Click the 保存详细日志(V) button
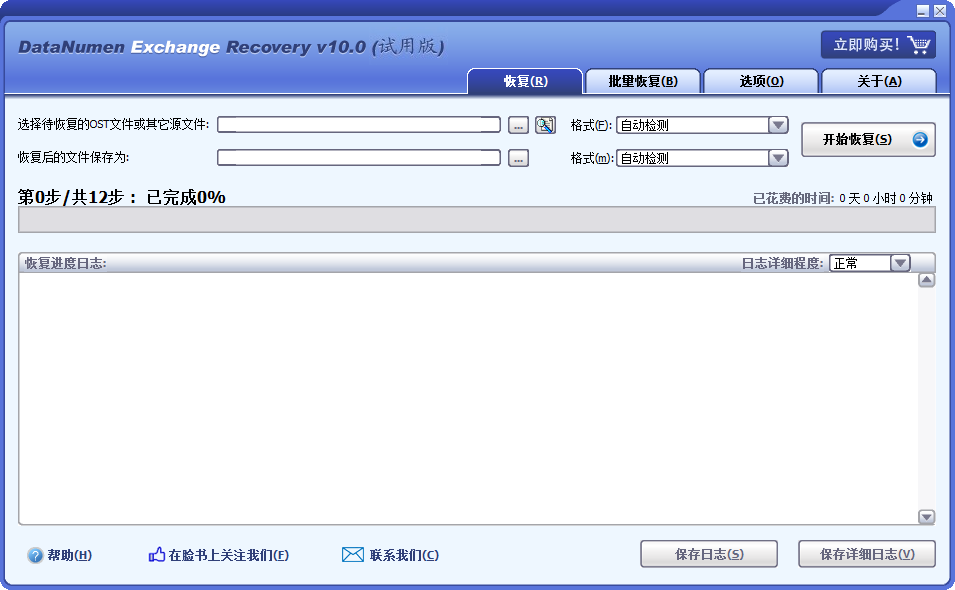Screen dimensions: 955x590 pos(866,553)
